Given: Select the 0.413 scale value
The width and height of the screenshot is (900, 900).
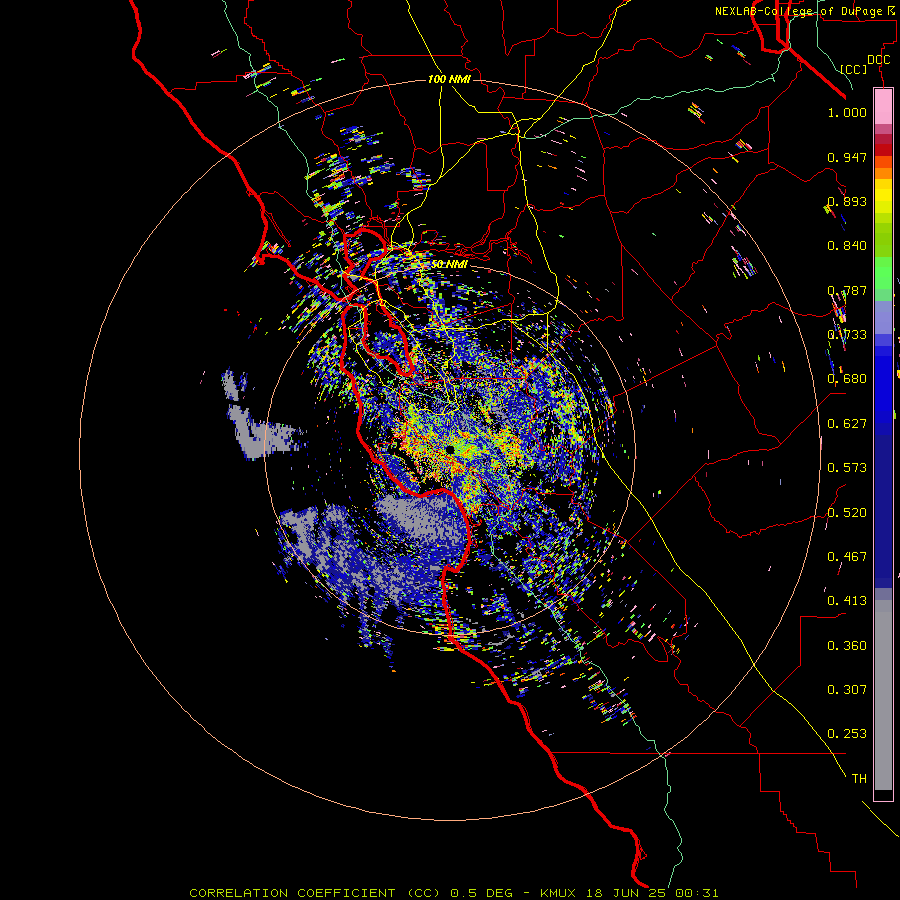Looking at the screenshot, I should pyautogui.click(x=847, y=601).
